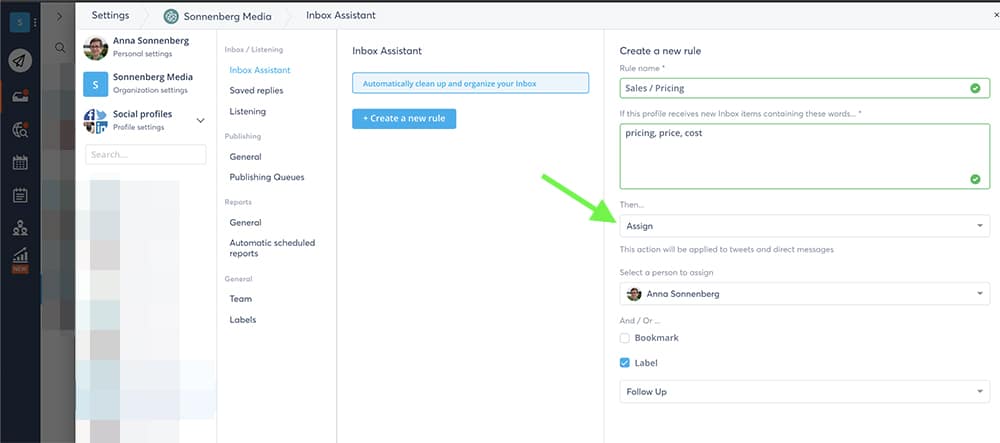Open the Publishing calendar icon
The width and height of the screenshot is (1000, 443).
(20, 162)
